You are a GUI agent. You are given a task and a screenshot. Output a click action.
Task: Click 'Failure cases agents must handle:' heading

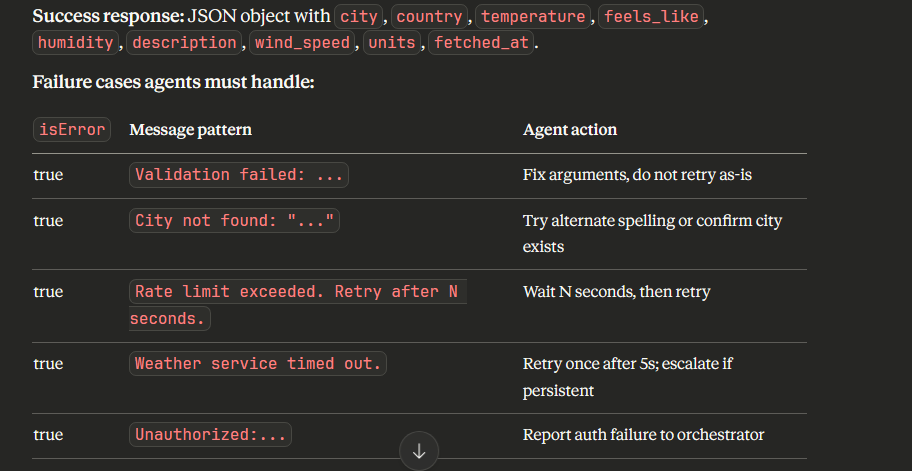pos(174,82)
